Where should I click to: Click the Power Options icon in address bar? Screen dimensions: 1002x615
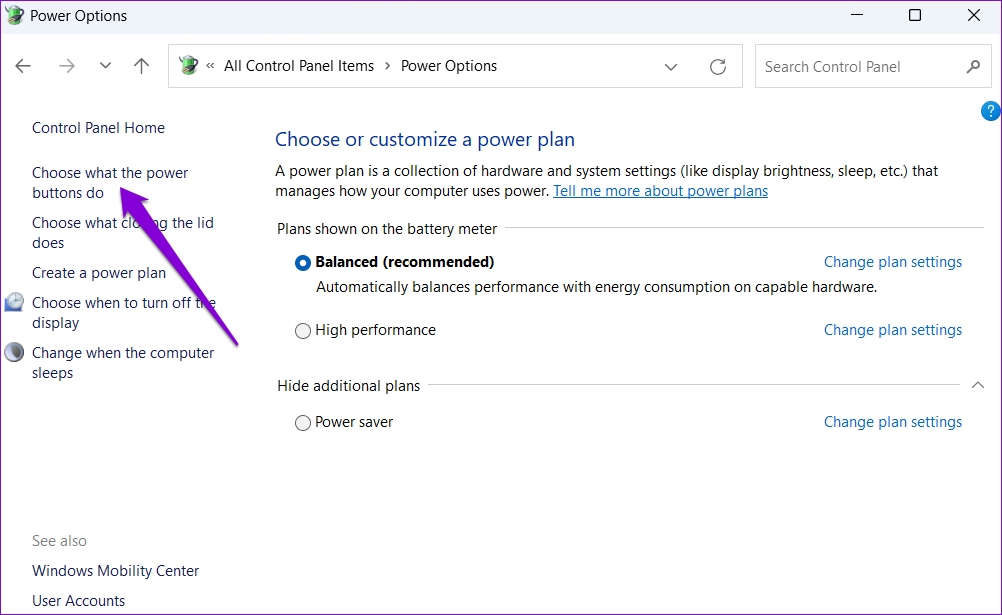[188, 66]
